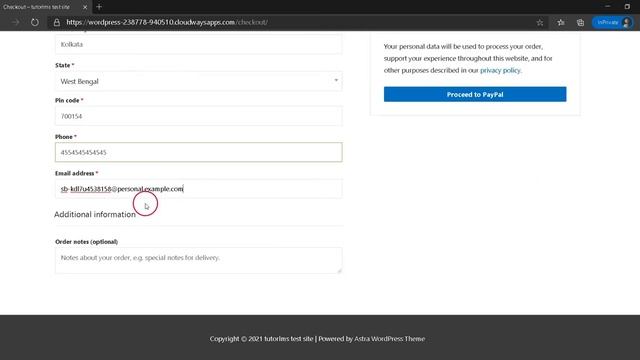640x360 pixels.
Task: Click Proceed to PayPal button
Action: point(475,94)
